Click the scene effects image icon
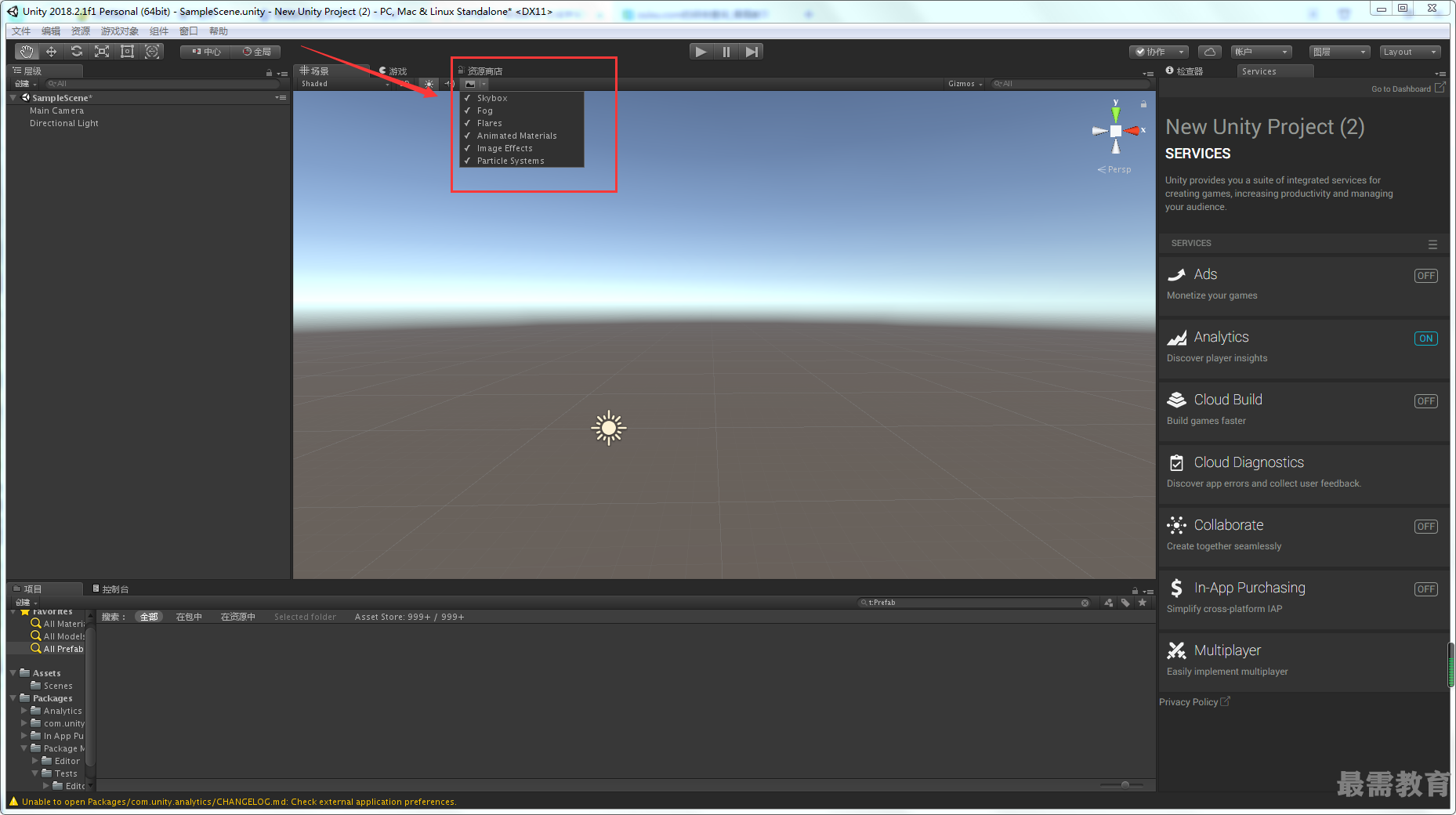The height and width of the screenshot is (815, 1456). [x=470, y=84]
